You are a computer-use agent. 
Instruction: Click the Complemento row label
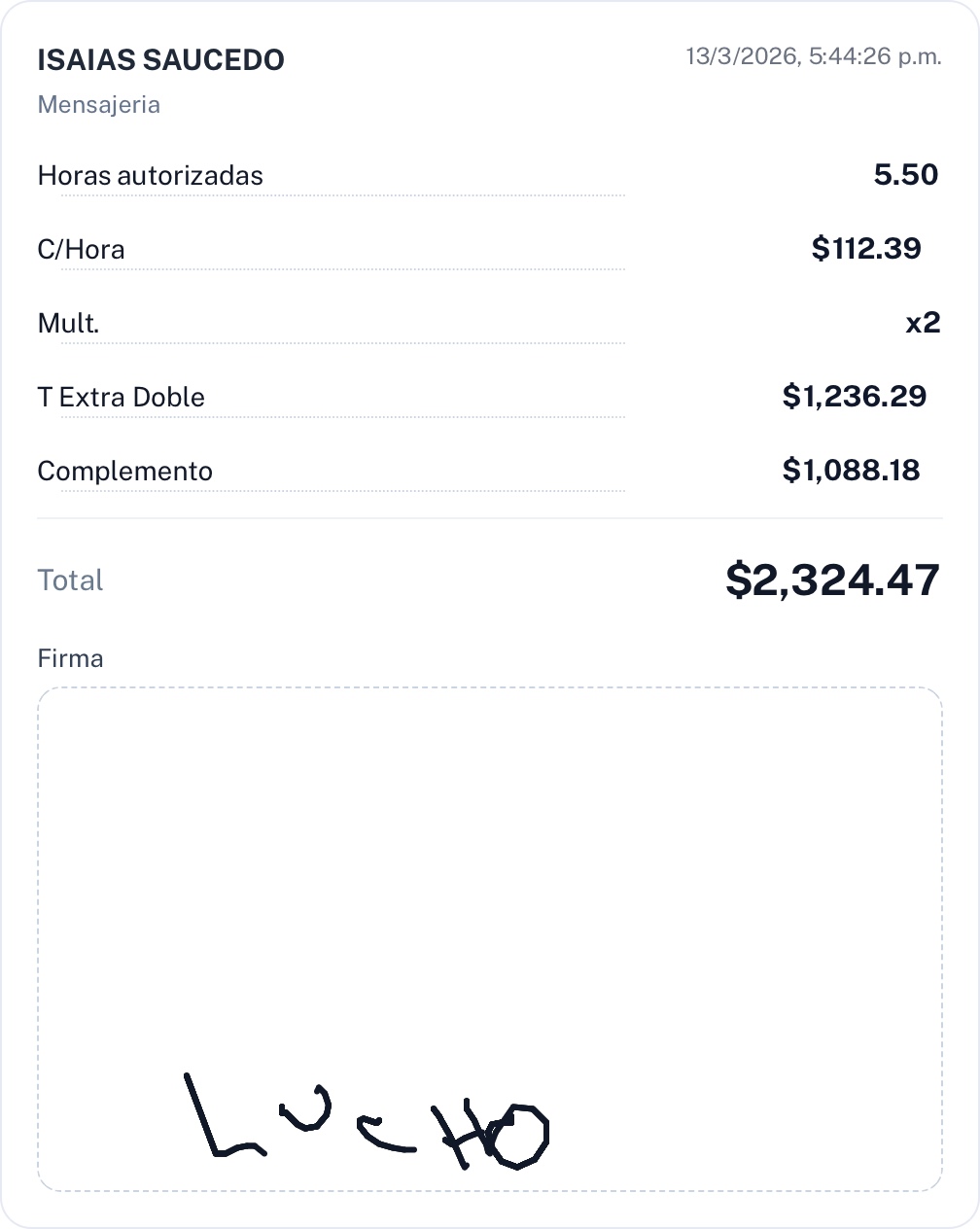[124, 472]
